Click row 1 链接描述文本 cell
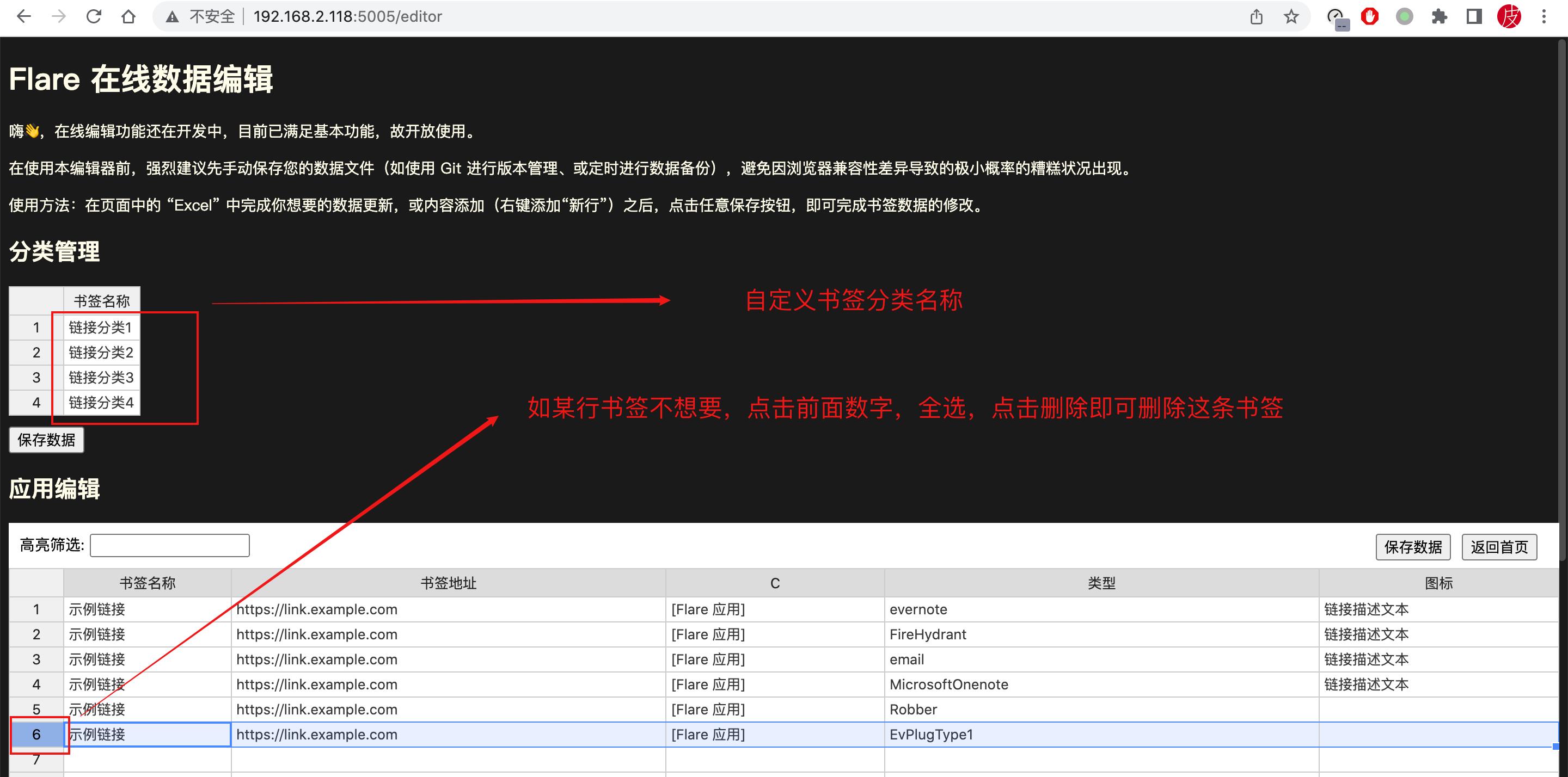The width and height of the screenshot is (1568, 777). 1439,609
